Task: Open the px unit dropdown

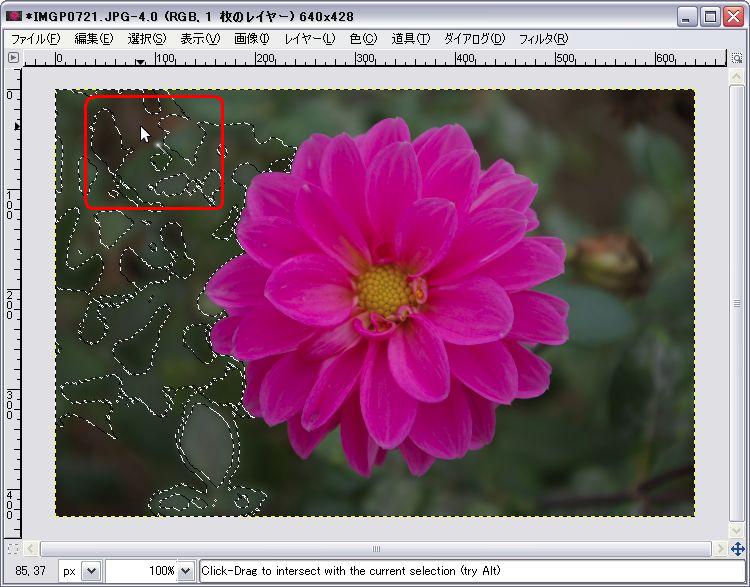Action: tap(91, 571)
